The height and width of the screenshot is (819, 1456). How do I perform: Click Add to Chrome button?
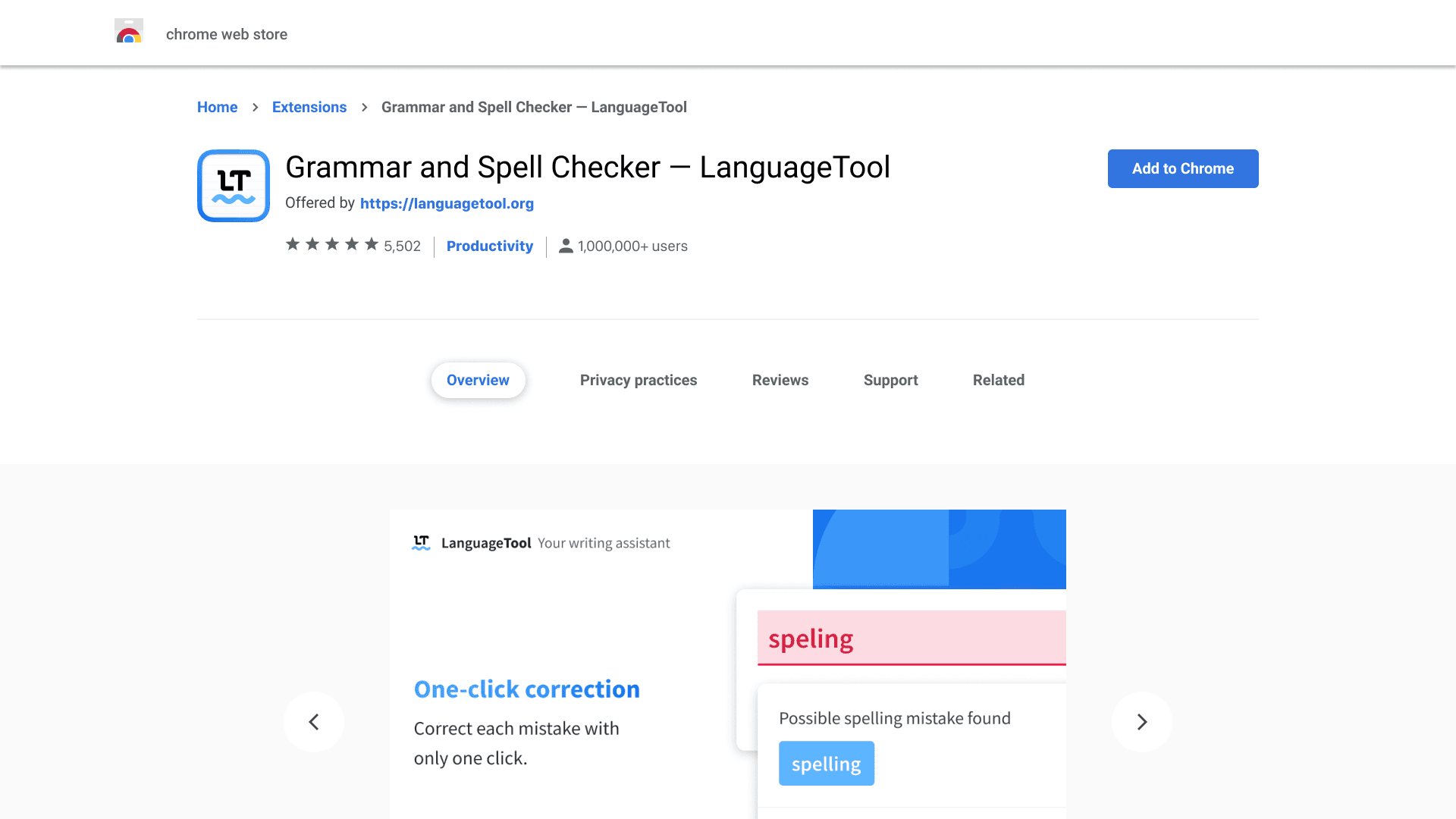click(1183, 168)
